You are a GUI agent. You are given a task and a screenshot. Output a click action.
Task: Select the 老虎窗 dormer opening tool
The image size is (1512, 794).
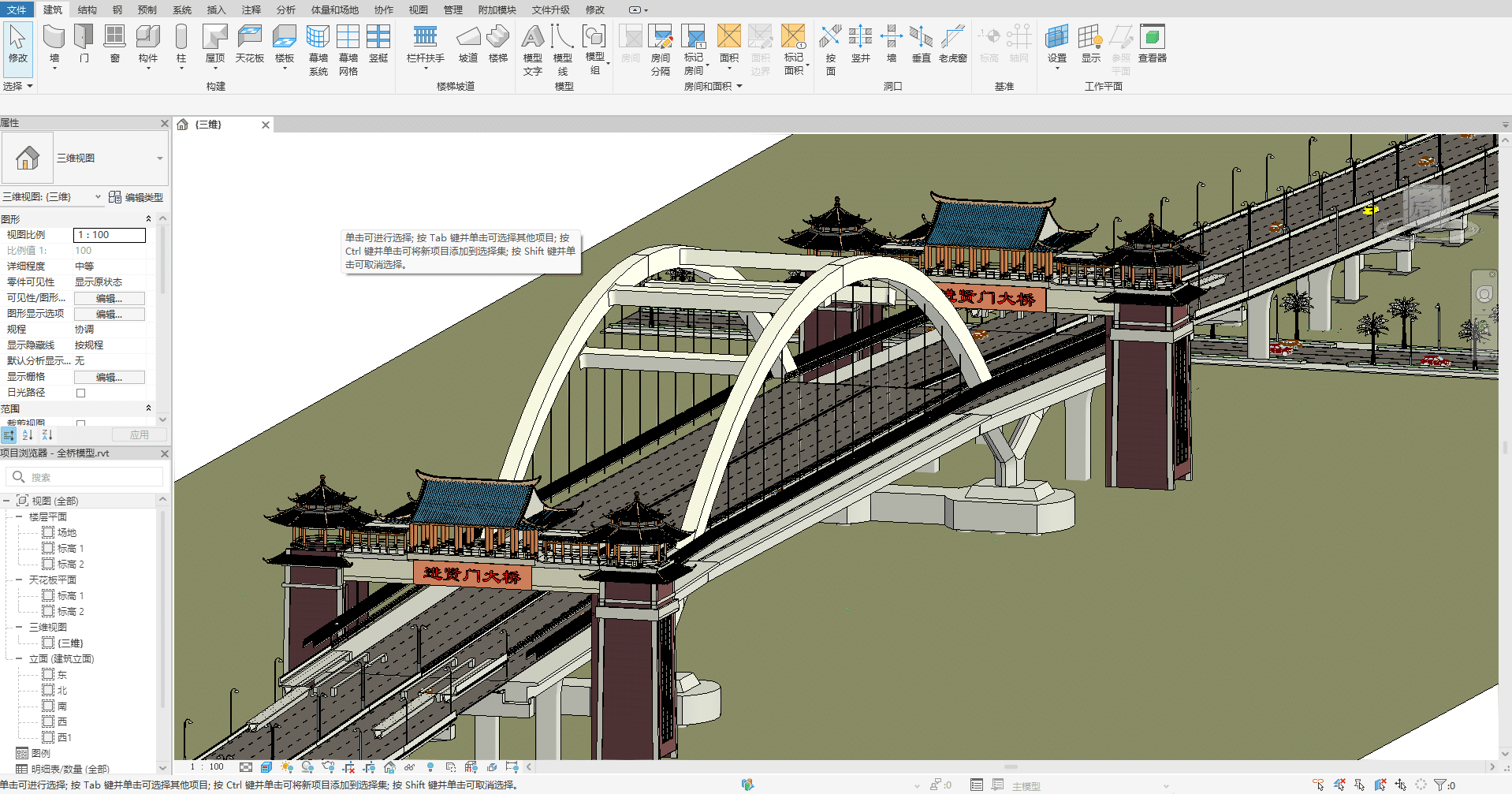point(952,43)
